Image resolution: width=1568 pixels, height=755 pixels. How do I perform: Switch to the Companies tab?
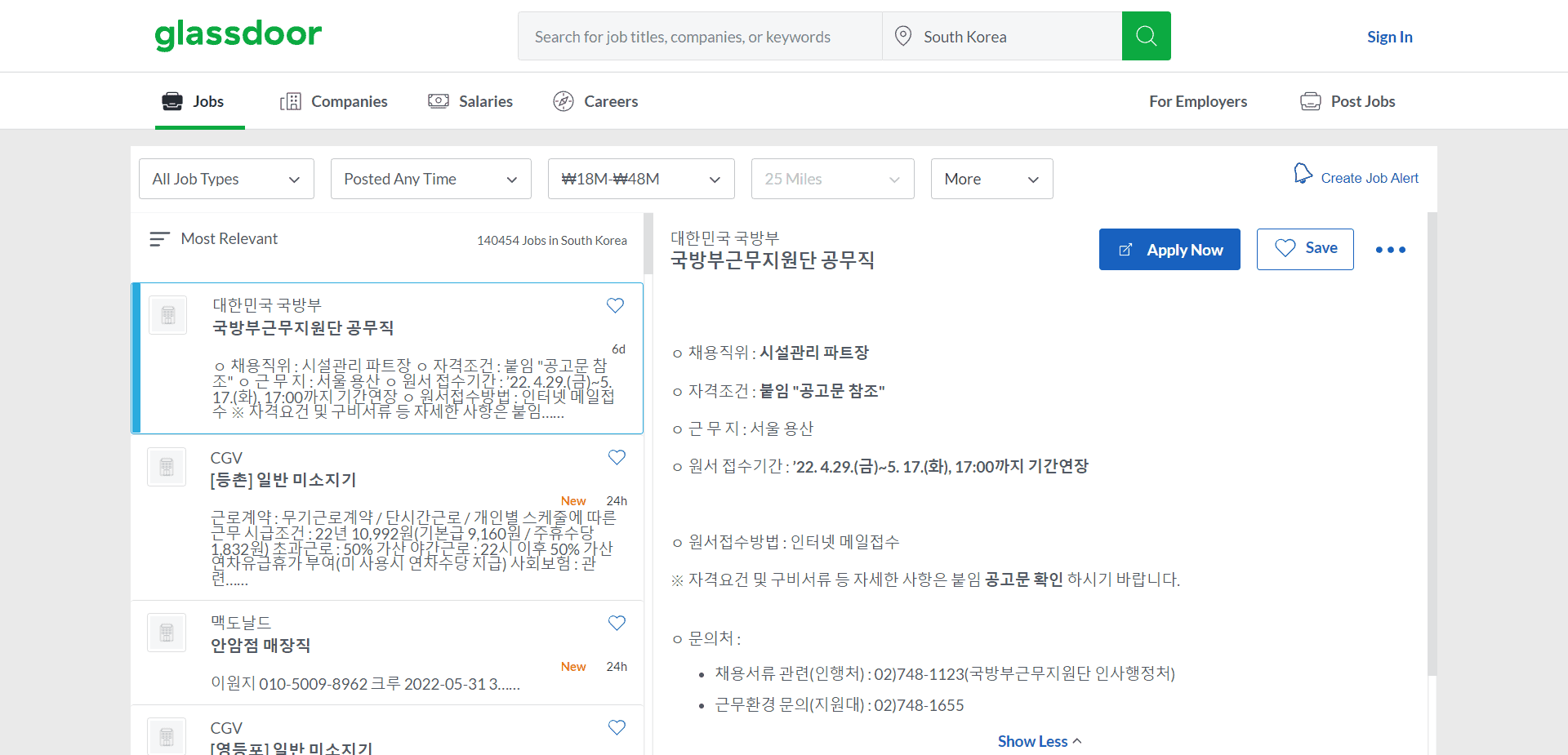[x=333, y=100]
